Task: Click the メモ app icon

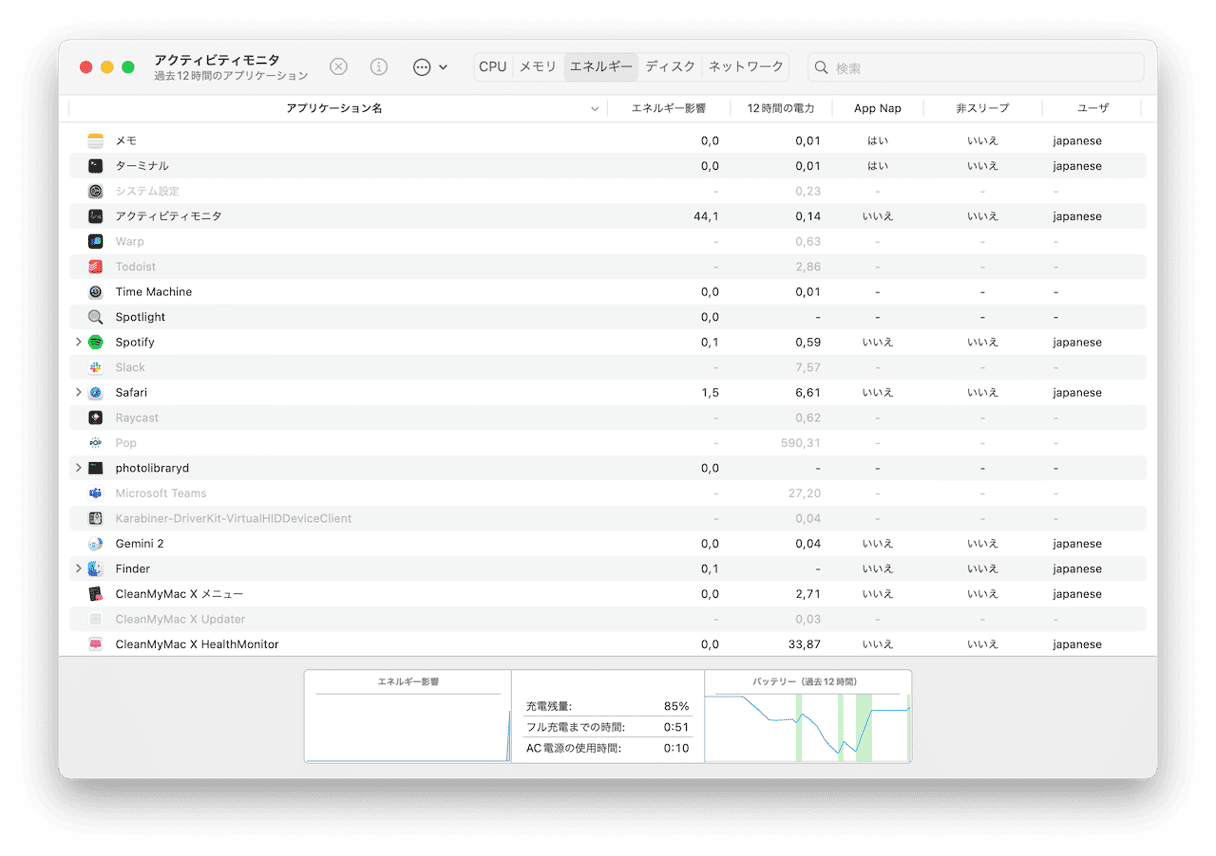Action: (95, 141)
